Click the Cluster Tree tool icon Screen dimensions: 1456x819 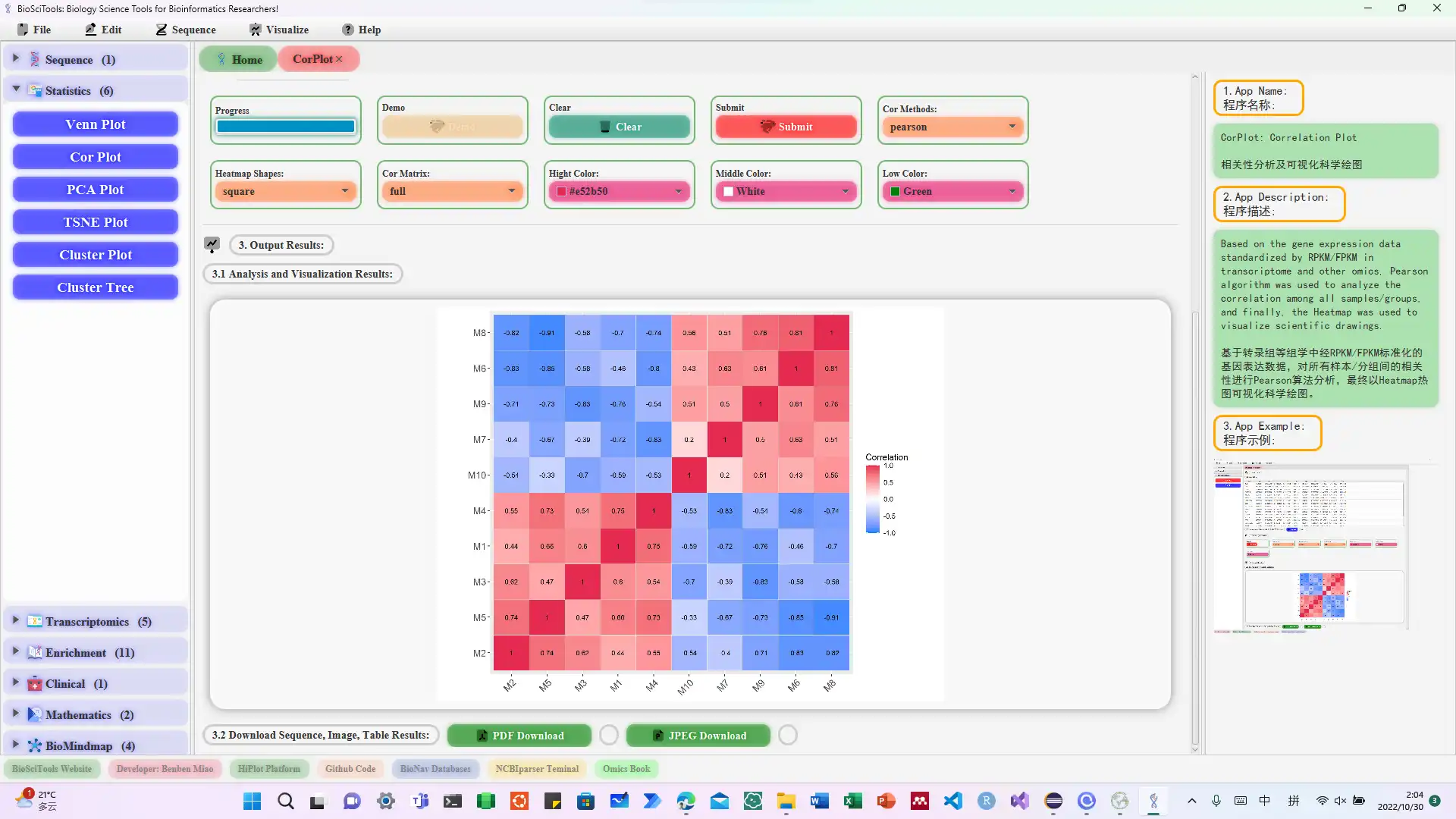[95, 287]
